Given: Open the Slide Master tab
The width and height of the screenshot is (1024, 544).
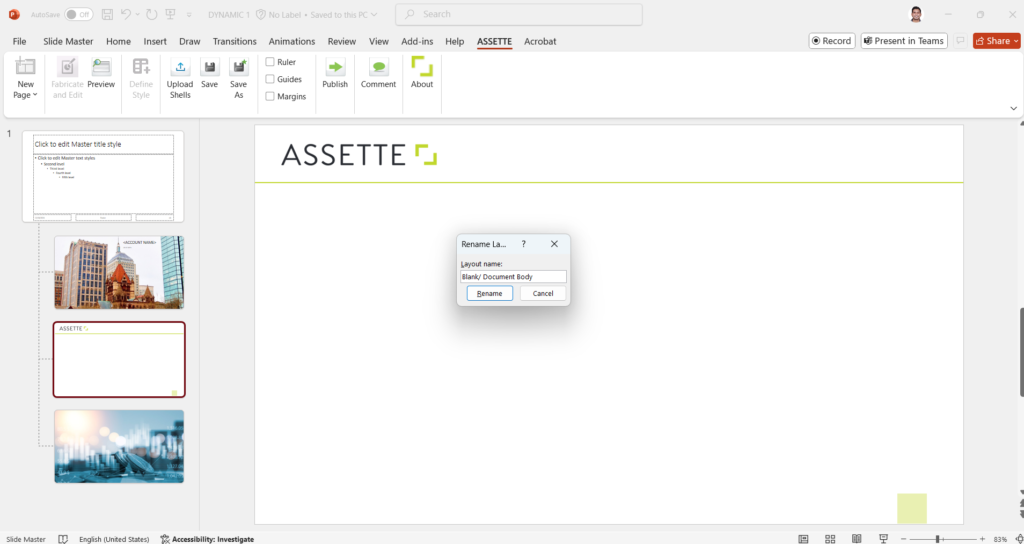Looking at the screenshot, I should click(69, 41).
